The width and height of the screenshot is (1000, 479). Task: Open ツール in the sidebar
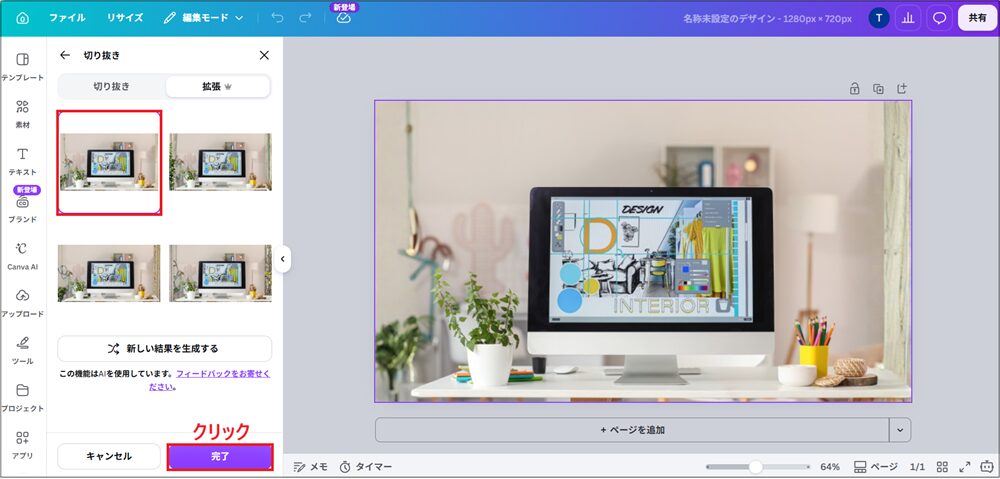[22, 350]
